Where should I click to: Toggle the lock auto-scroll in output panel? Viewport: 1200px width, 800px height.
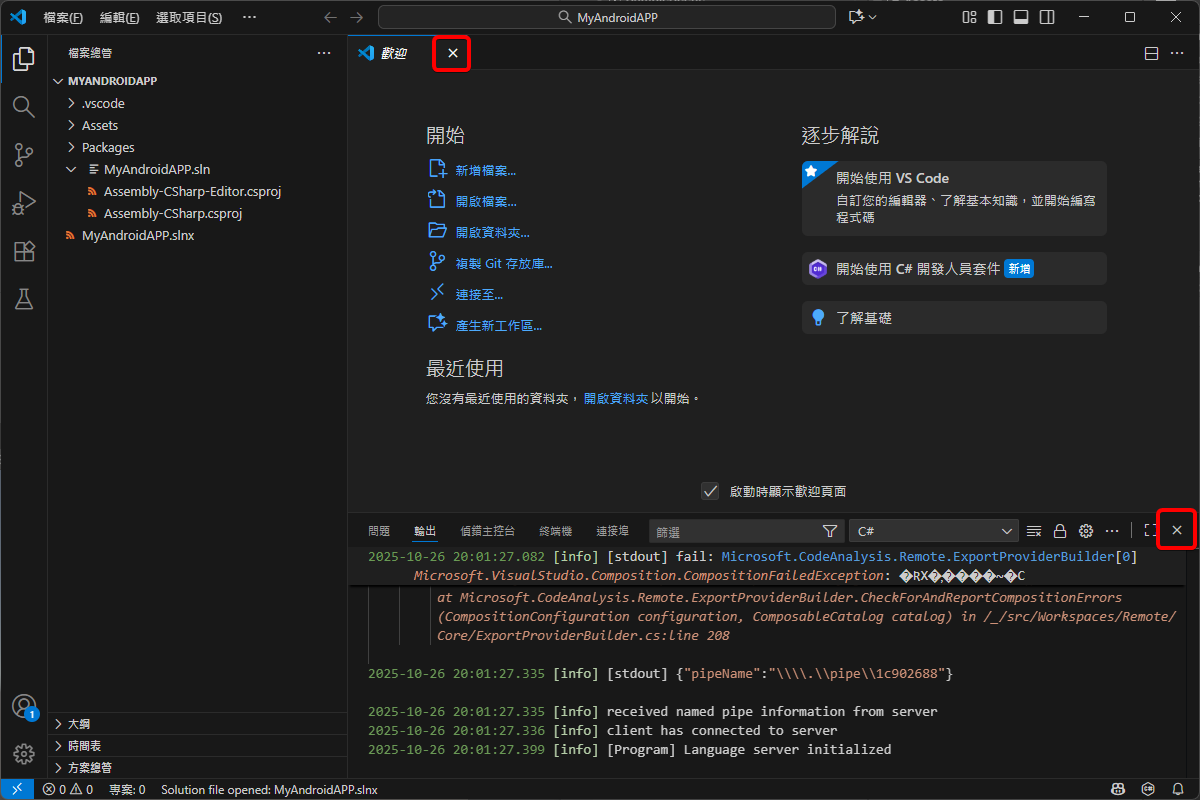click(x=1060, y=530)
